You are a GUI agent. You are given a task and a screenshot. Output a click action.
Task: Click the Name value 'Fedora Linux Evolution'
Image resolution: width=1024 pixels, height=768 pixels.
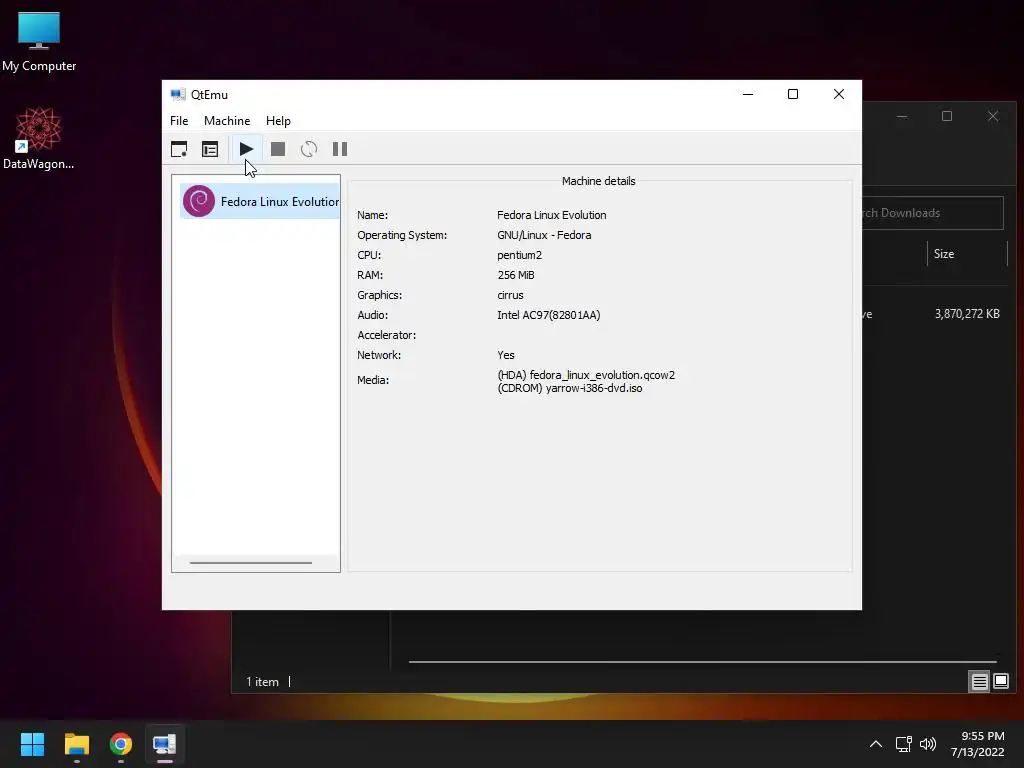coord(551,215)
